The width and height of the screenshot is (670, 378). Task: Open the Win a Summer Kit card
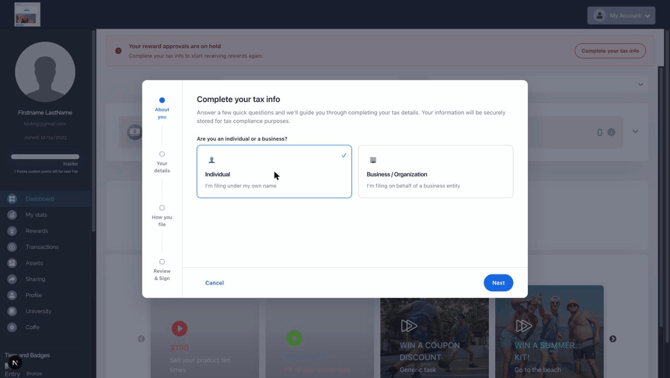click(x=550, y=331)
